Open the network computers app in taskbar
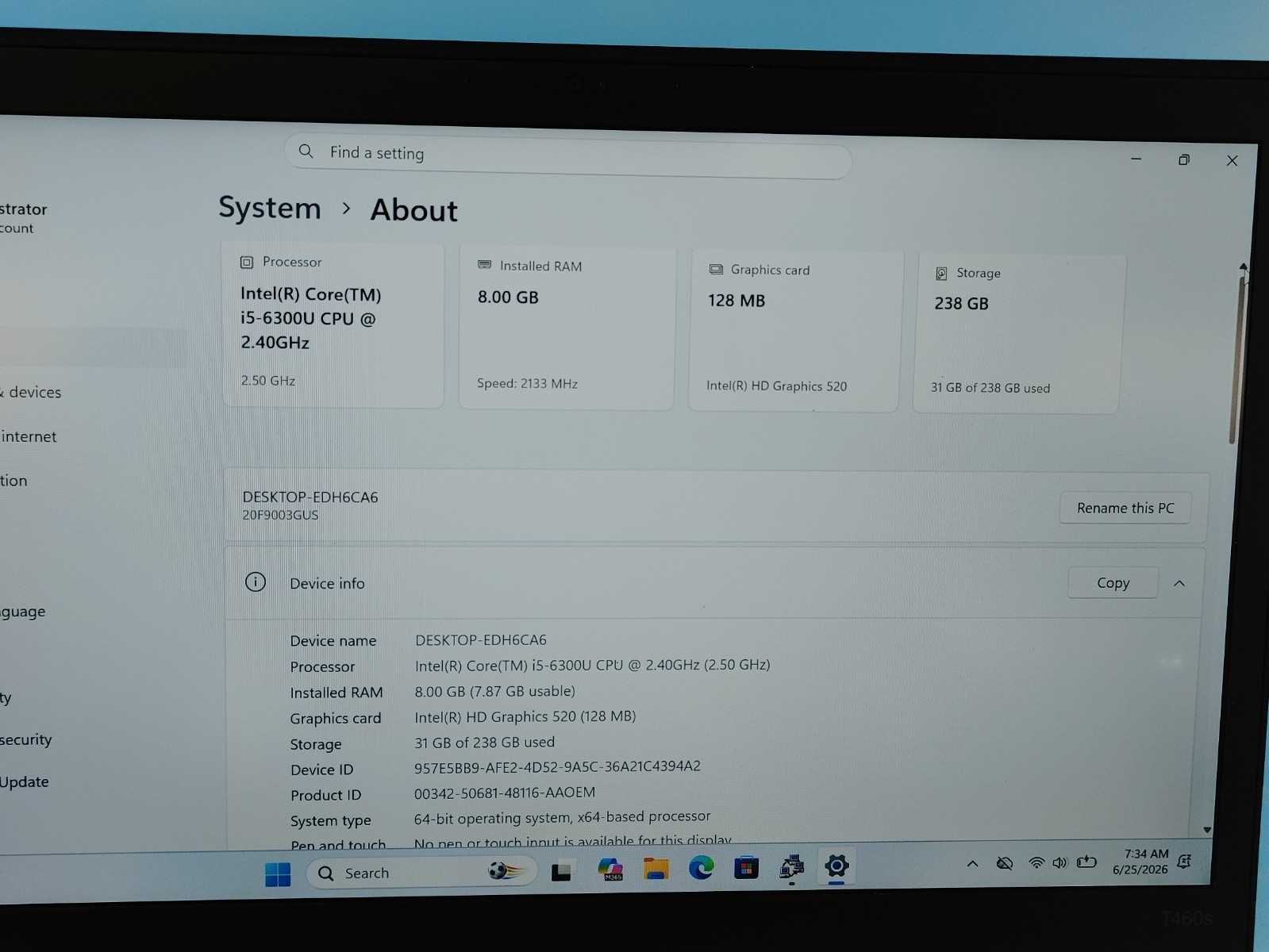1269x952 pixels. (x=791, y=867)
